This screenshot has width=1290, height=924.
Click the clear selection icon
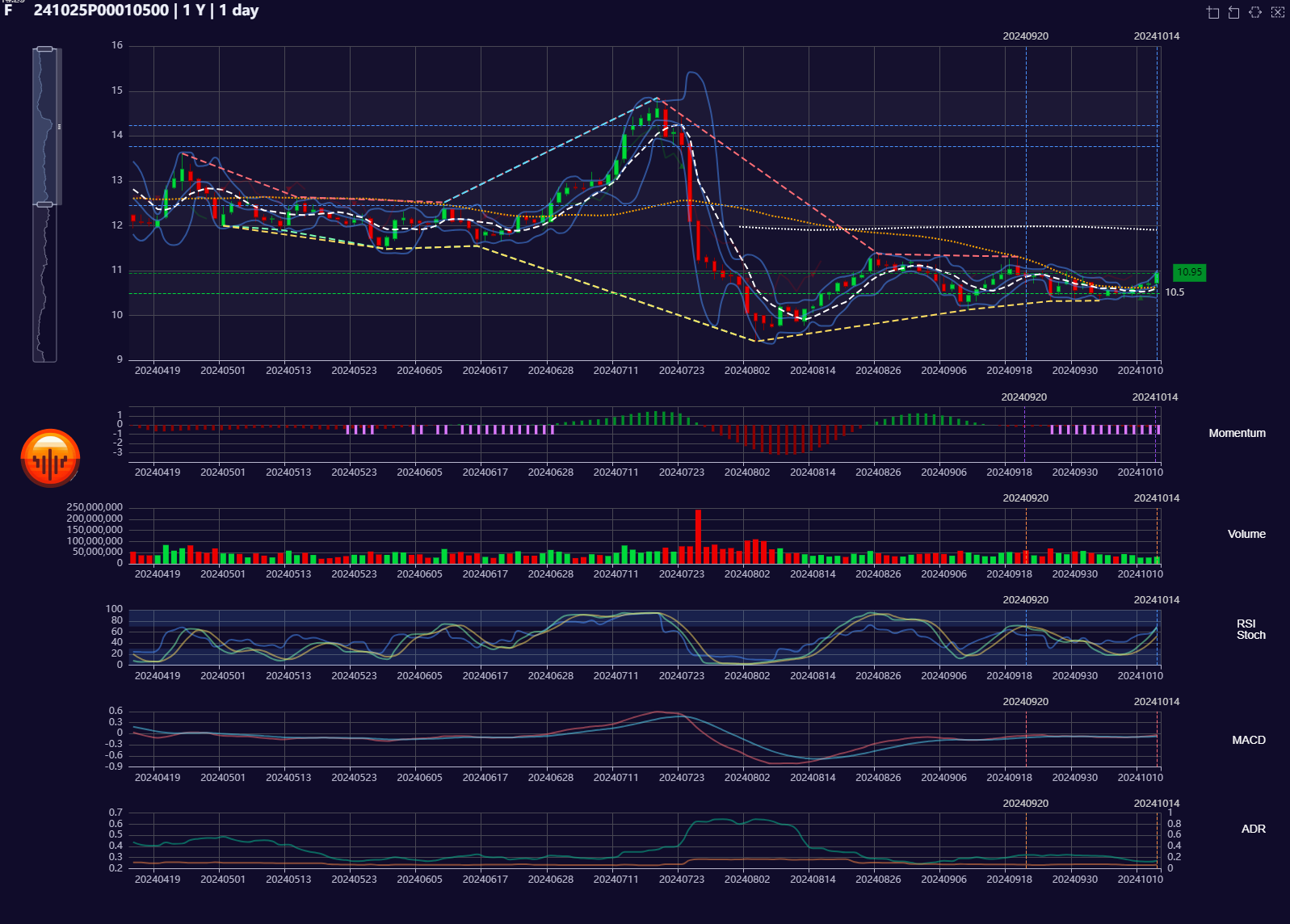pos(1277,12)
